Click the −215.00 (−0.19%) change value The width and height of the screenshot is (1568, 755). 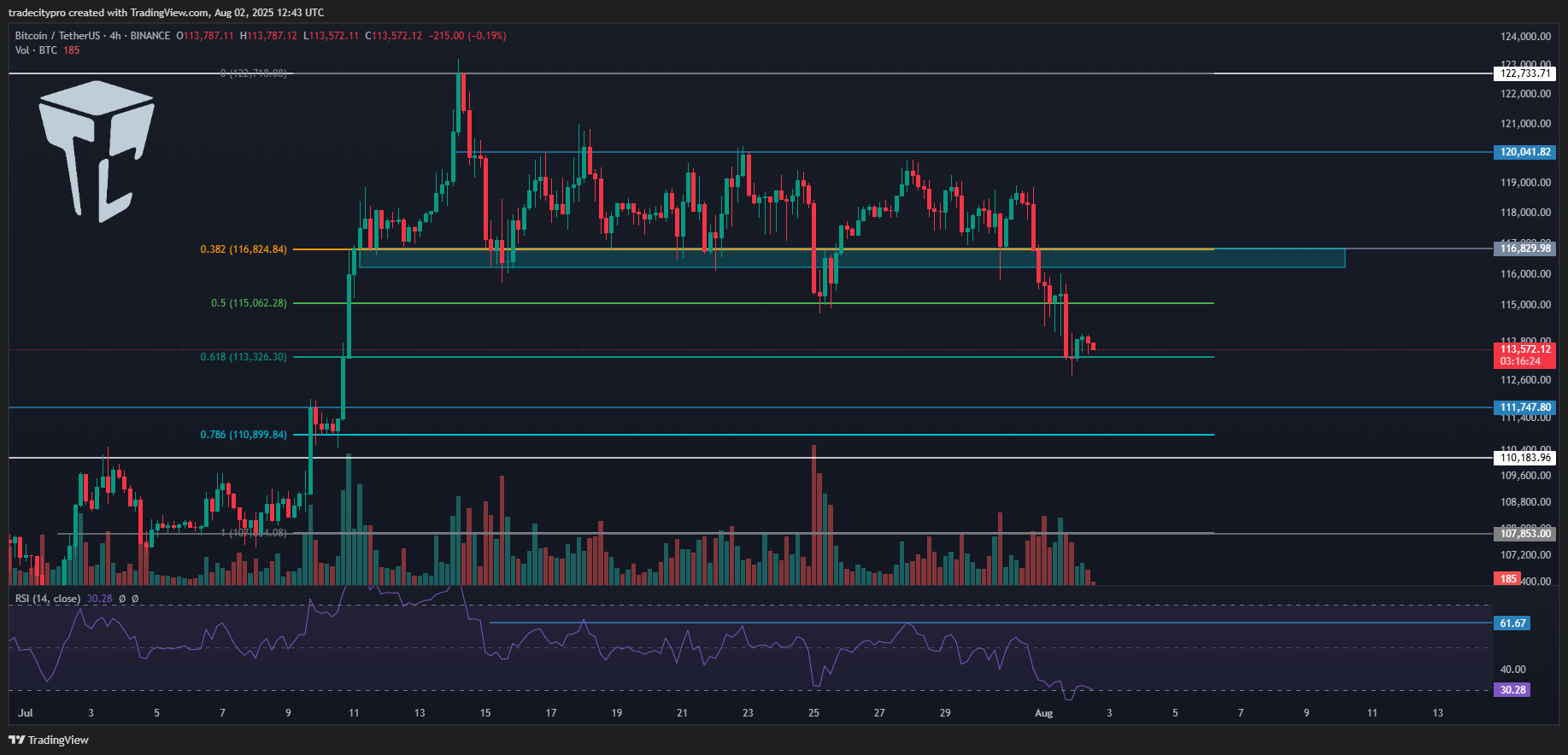pos(467,36)
